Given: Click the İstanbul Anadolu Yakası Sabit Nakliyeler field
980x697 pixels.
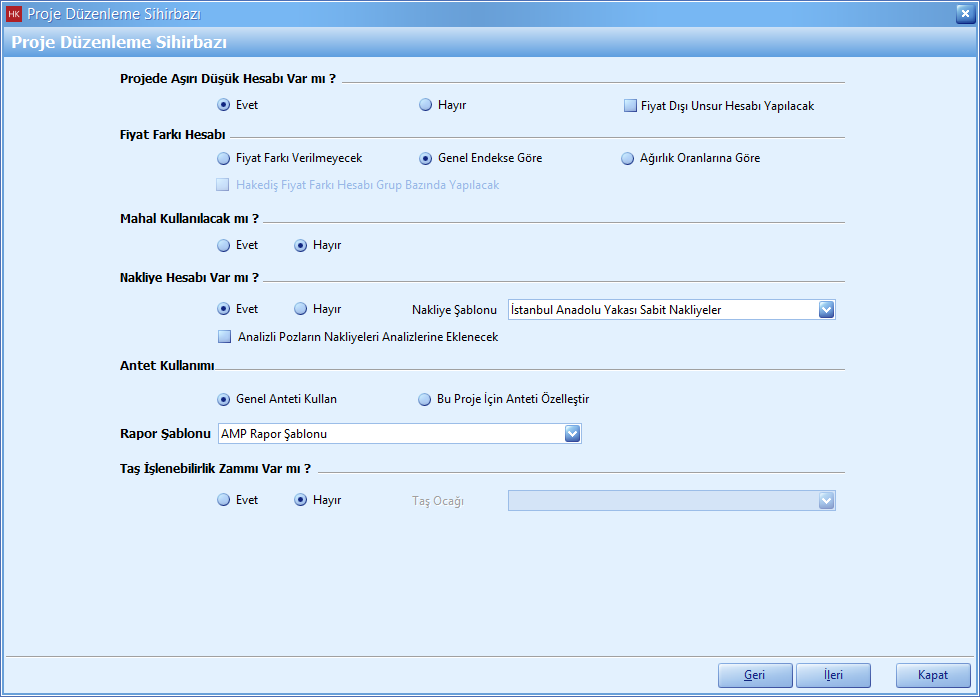Looking at the screenshot, I should point(662,310).
